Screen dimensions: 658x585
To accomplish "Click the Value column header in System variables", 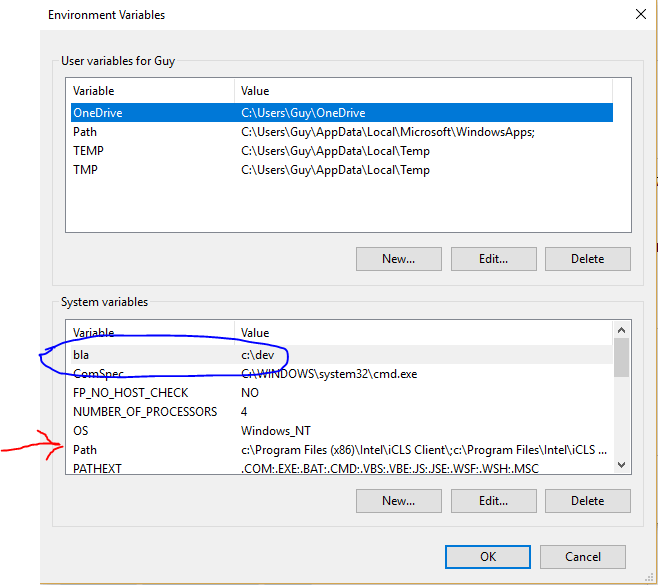I will click(423, 332).
